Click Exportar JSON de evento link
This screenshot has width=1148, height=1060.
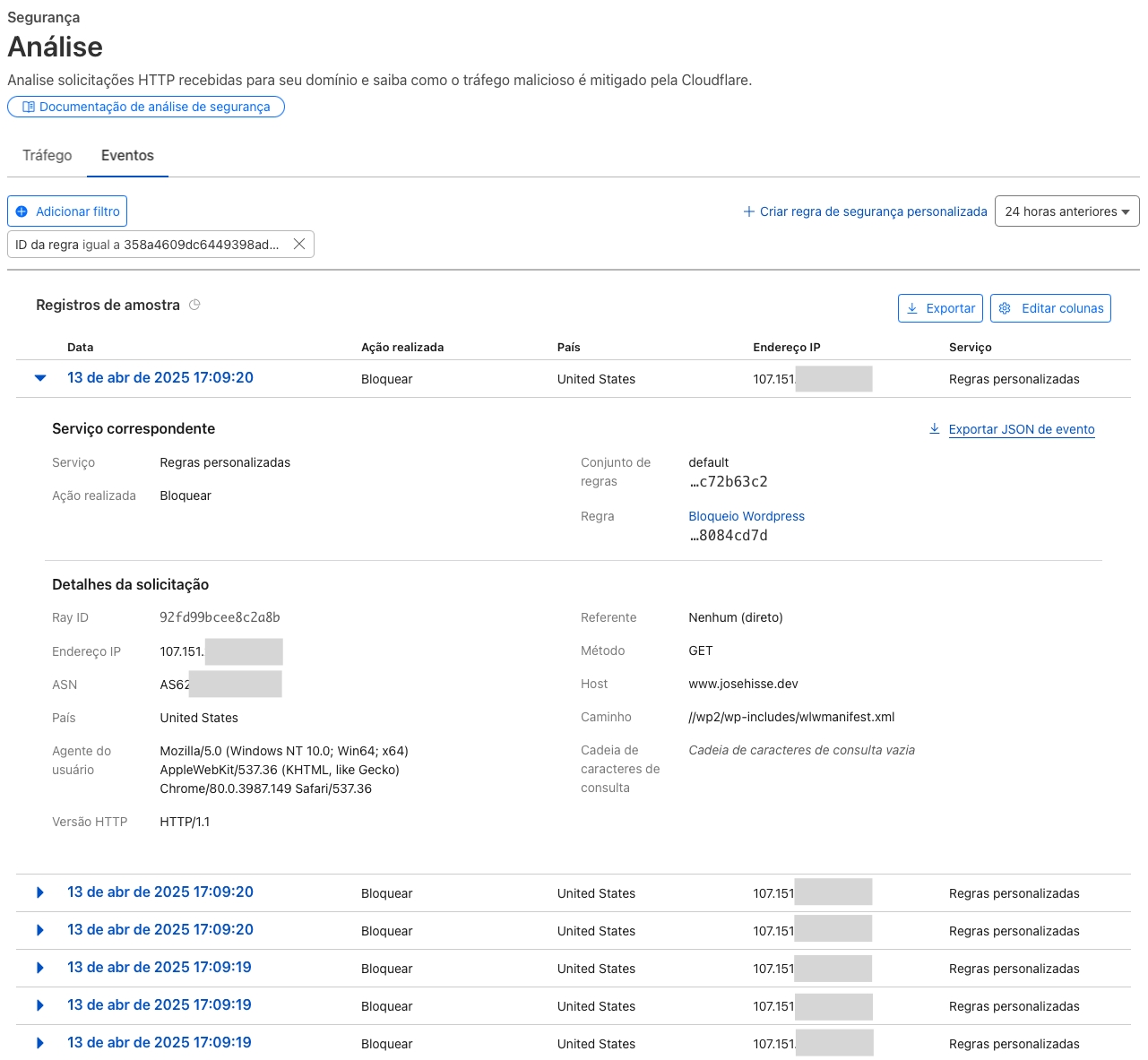pyautogui.click(x=1021, y=429)
